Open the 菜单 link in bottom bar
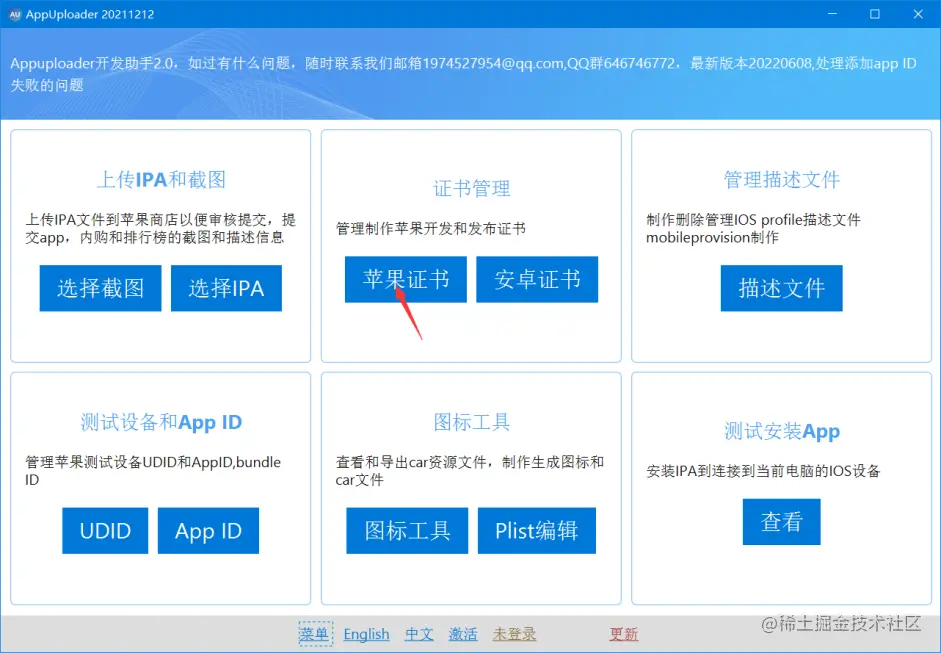 click(315, 634)
